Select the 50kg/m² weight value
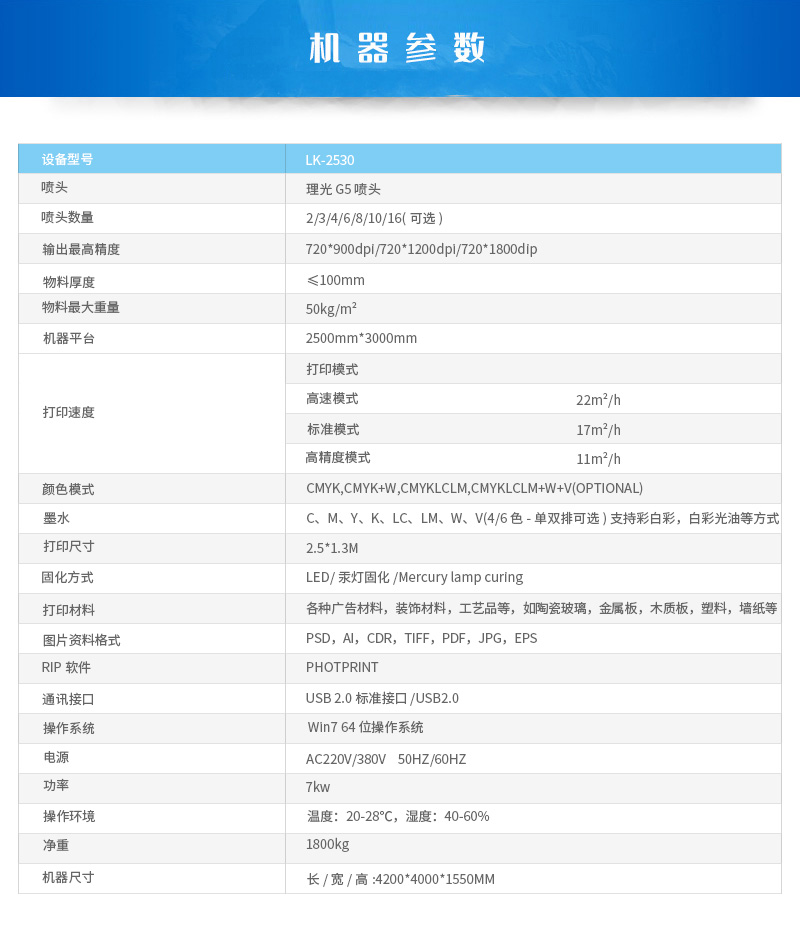Screen dimensions: 800x940 click(327, 308)
